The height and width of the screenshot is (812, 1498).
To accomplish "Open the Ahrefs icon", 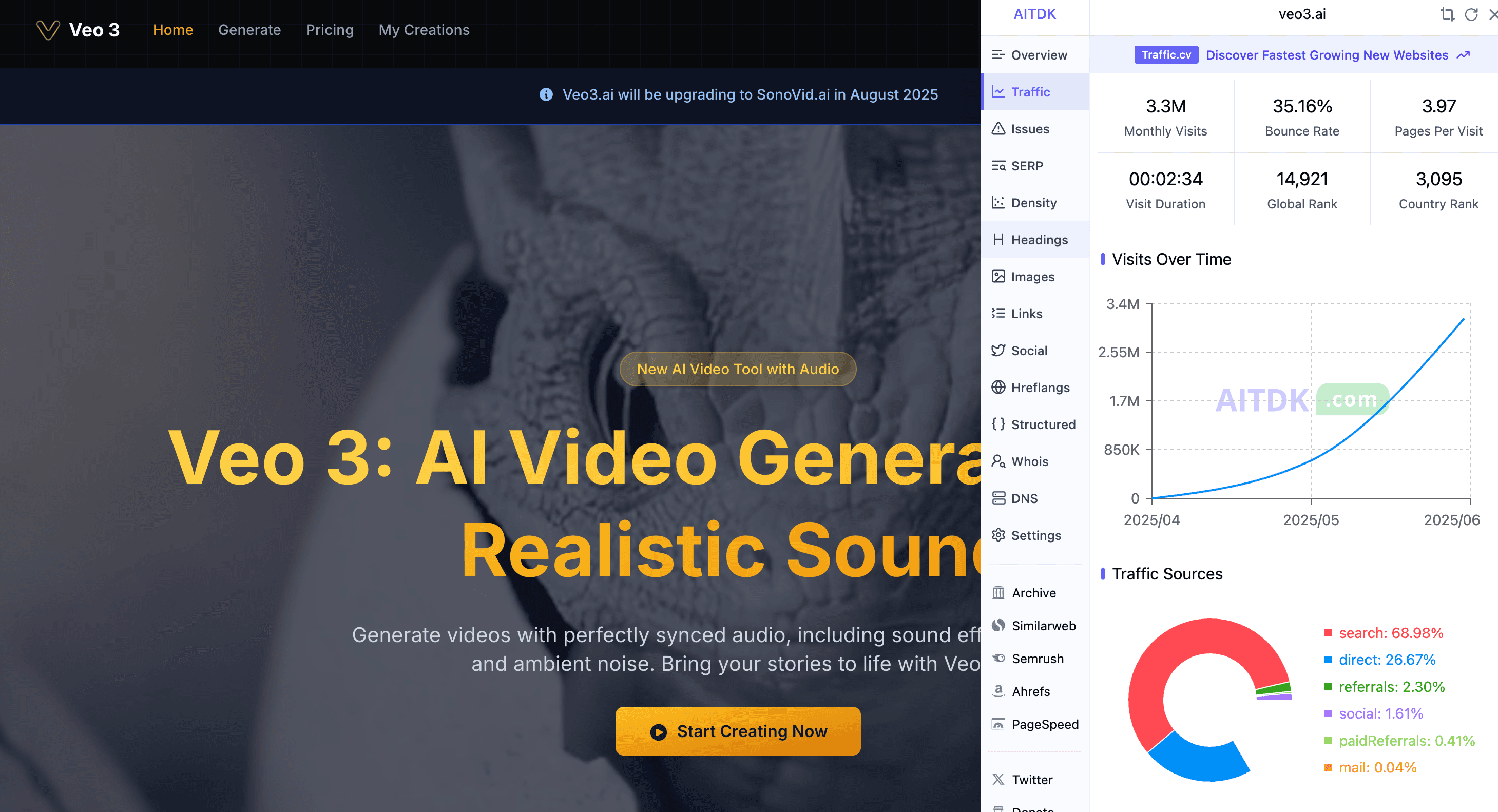I will point(998,691).
